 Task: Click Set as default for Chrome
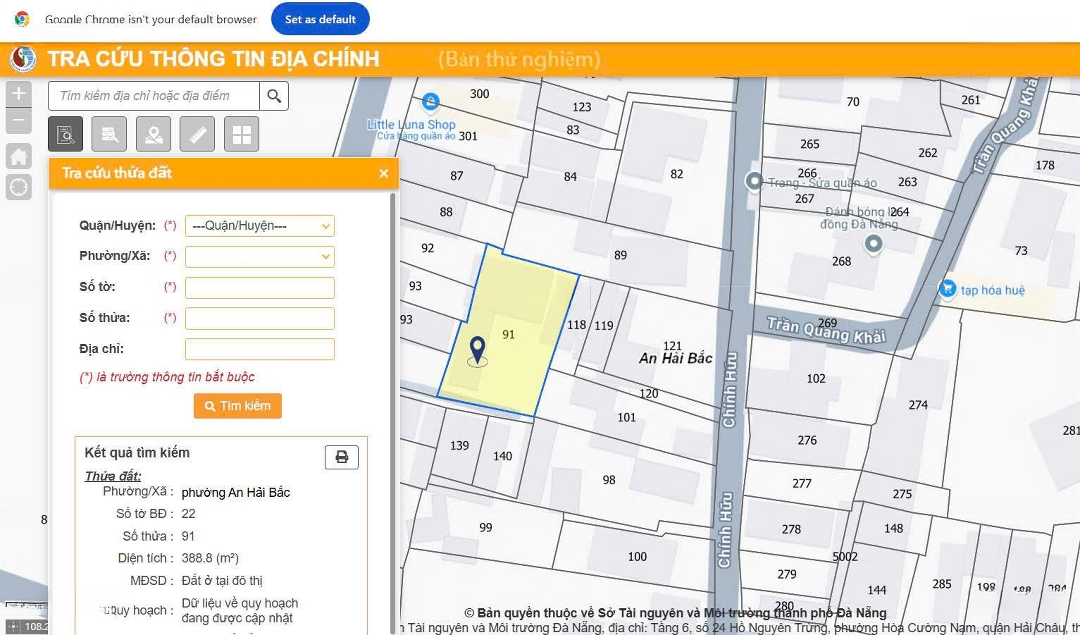click(x=320, y=19)
